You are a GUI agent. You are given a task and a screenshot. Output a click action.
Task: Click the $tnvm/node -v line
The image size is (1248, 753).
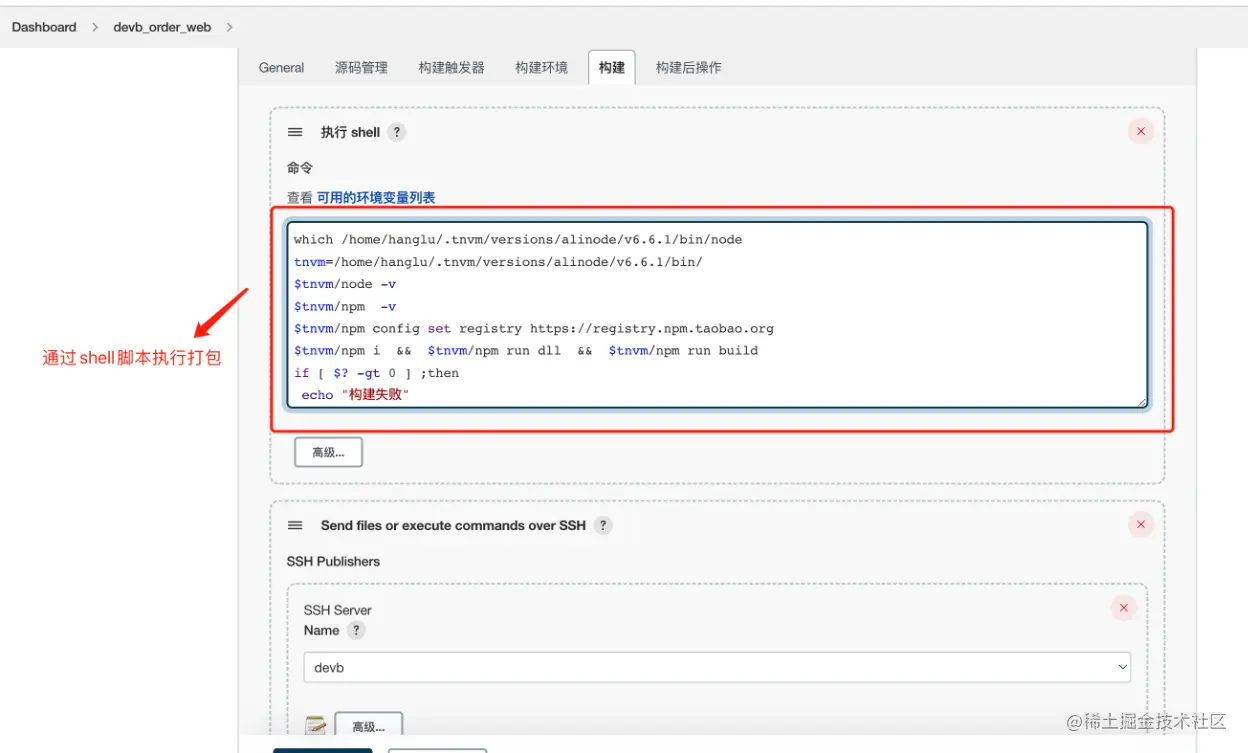tap(345, 284)
